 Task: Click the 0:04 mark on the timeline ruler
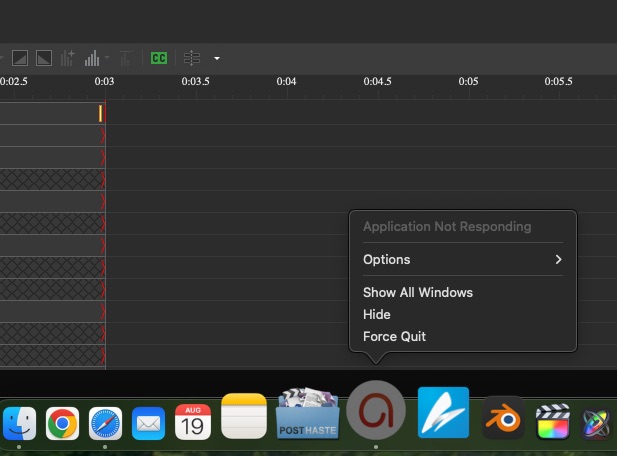tap(286, 81)
